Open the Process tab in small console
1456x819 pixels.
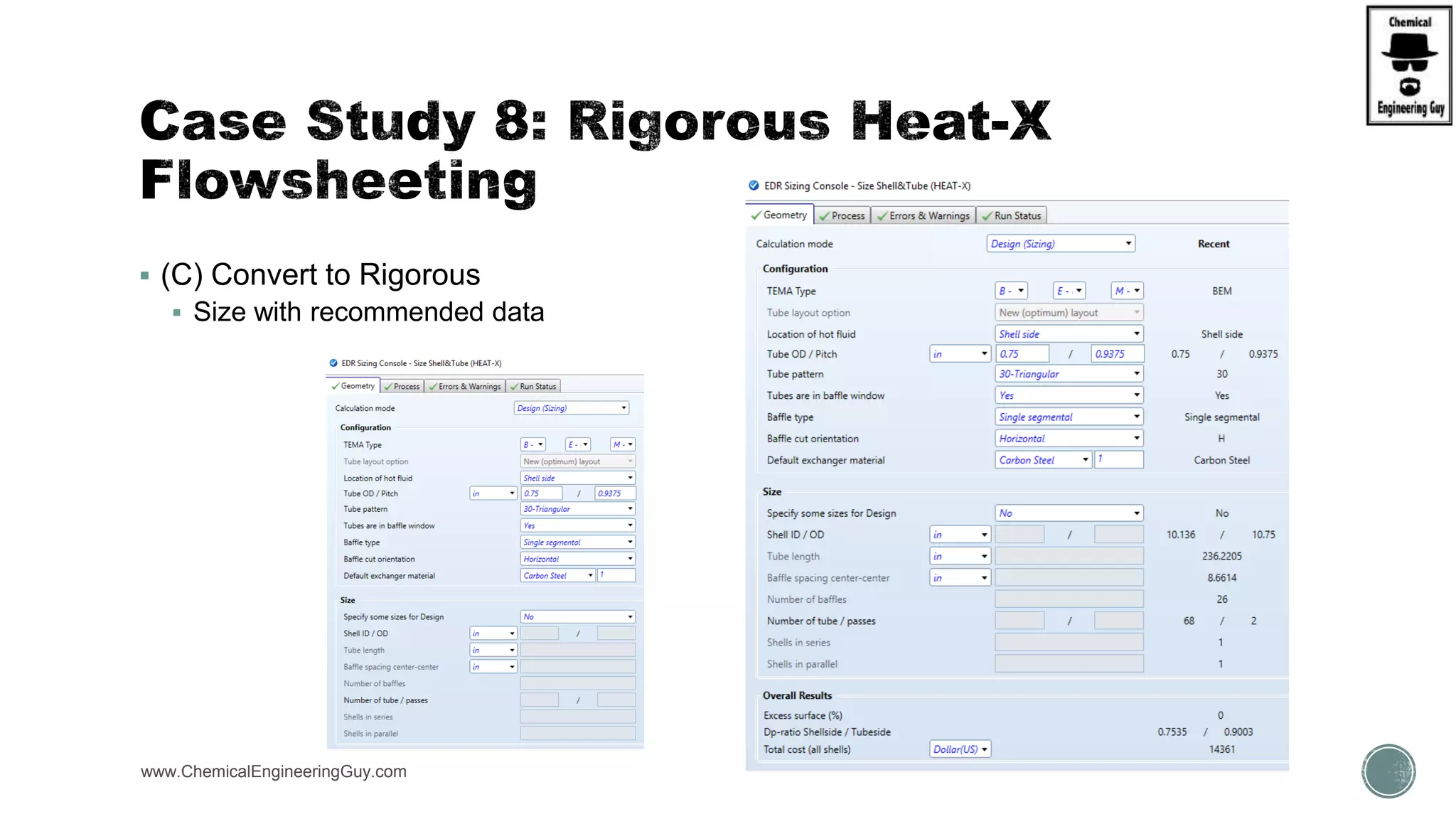pyautogui.click(x=402, y=386)
